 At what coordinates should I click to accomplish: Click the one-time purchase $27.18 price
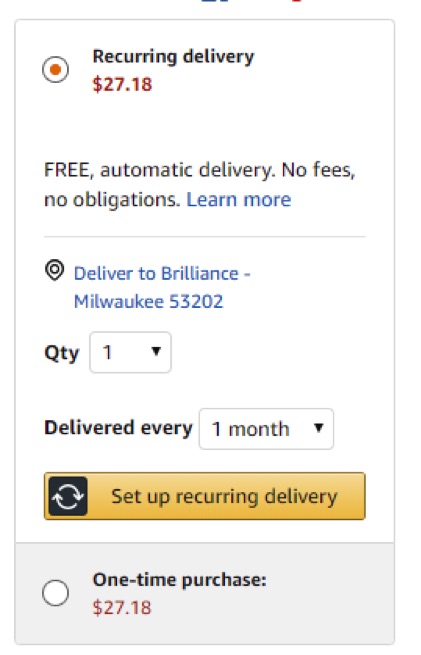tap(122, 607)
